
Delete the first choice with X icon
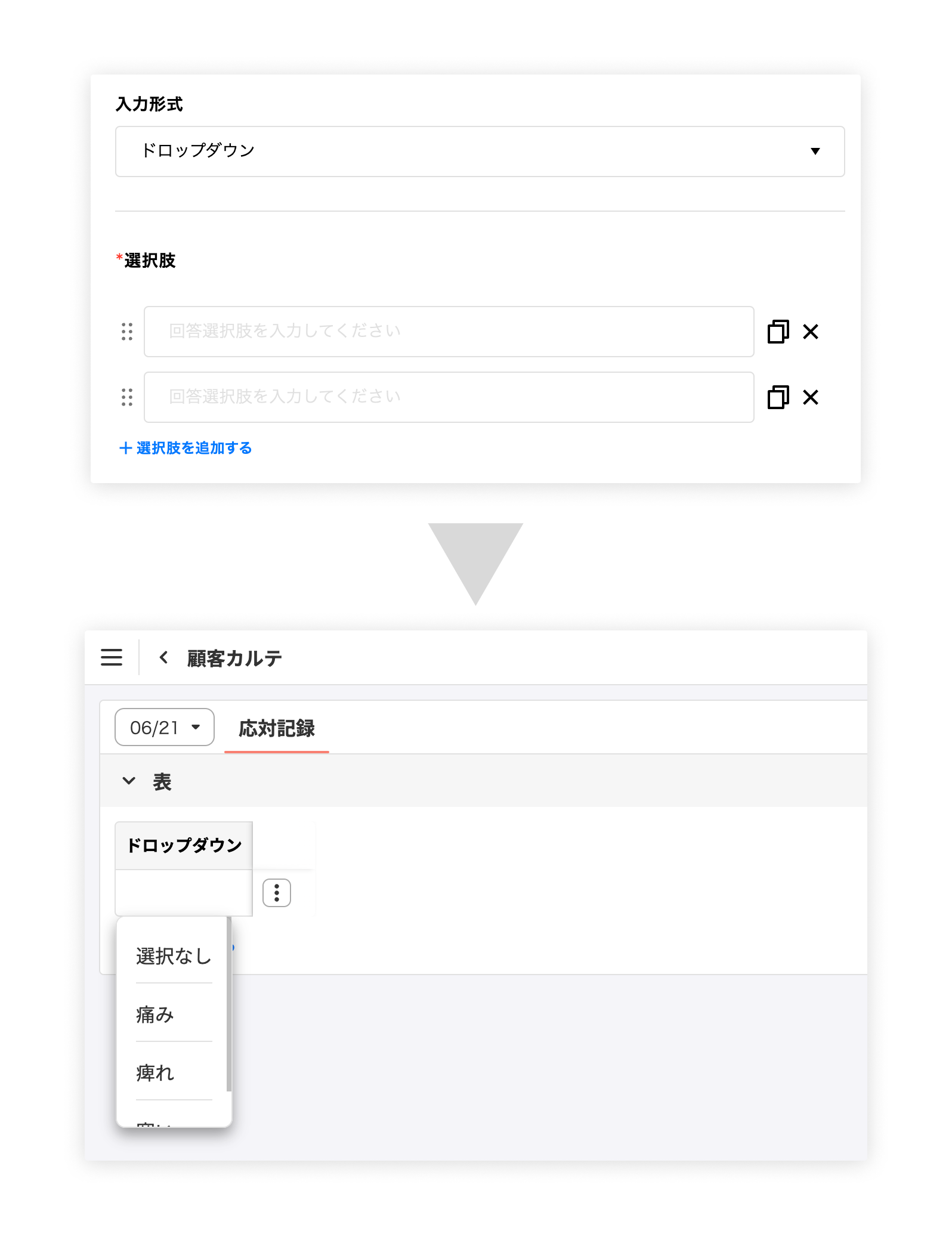click(x=811, y=332)
